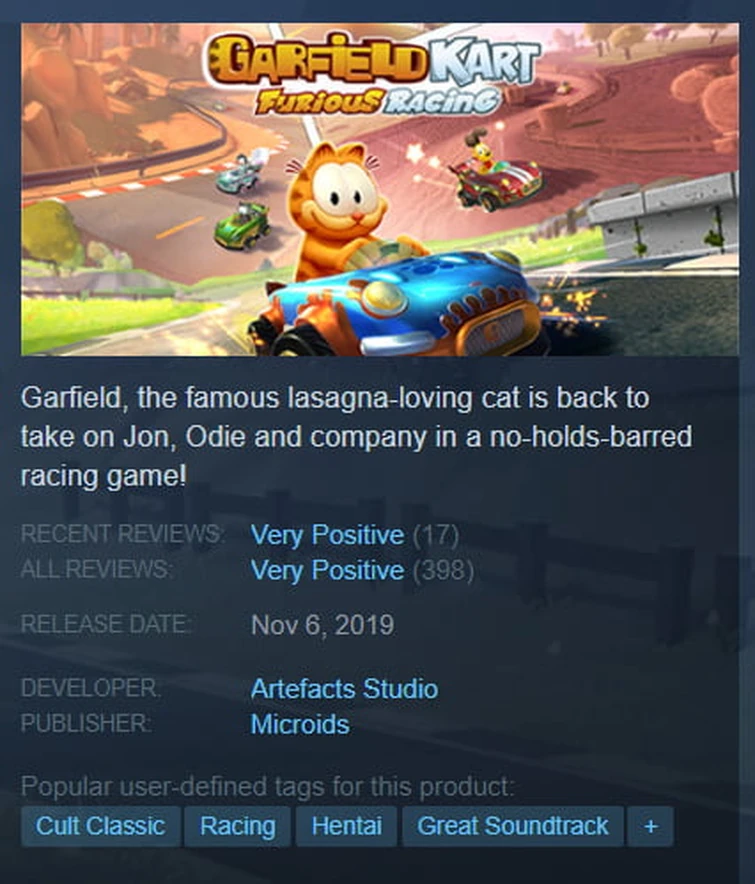Expand more tags with plus button
This screenshot has height=884, width=755.
point(650,826)
